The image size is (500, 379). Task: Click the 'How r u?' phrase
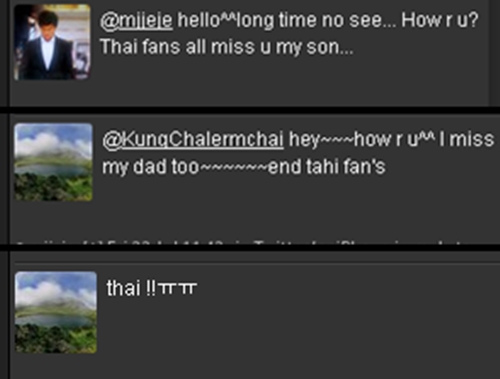click(x=440, y=21)
